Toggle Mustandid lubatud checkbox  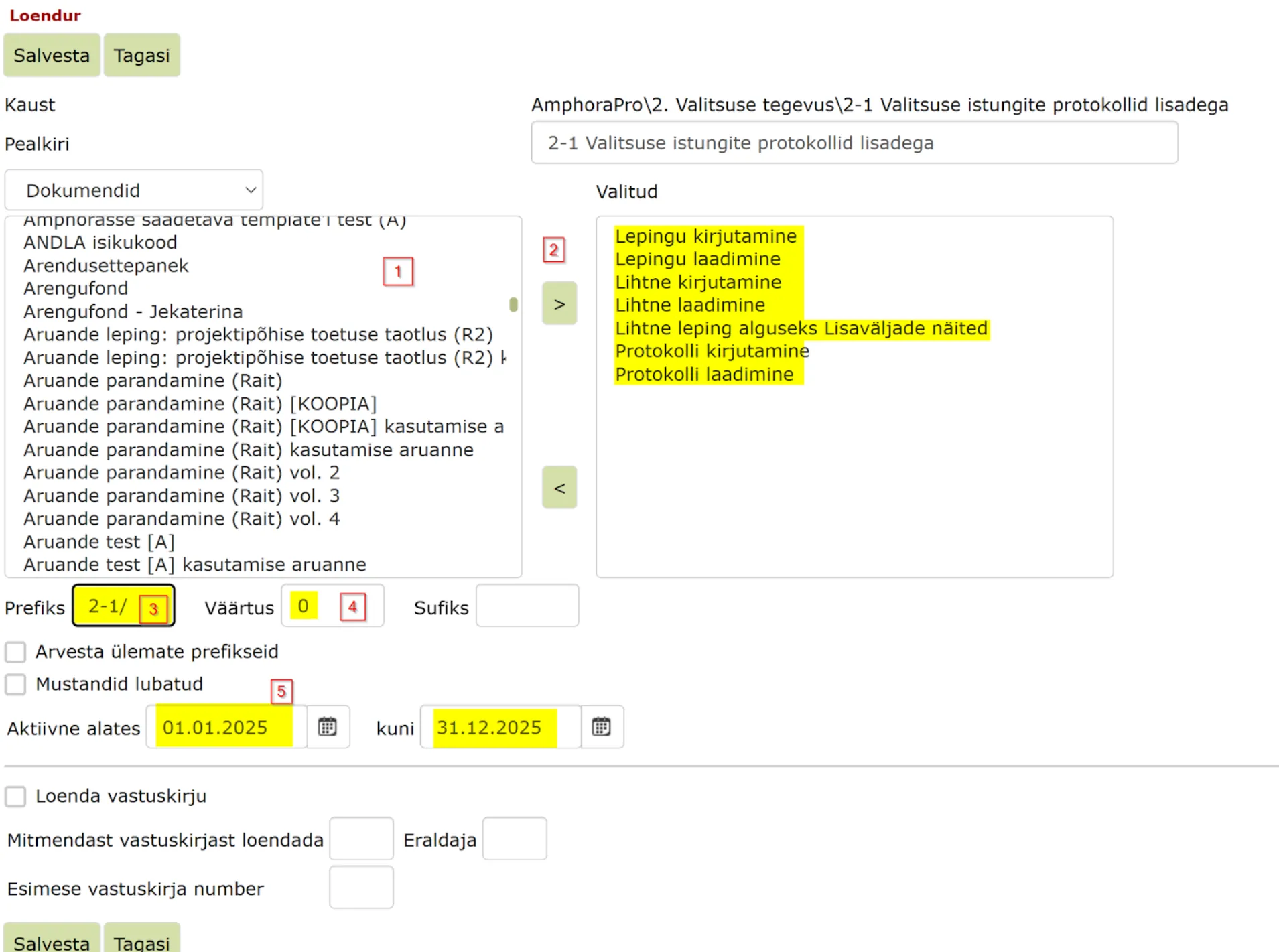(15, 684)
